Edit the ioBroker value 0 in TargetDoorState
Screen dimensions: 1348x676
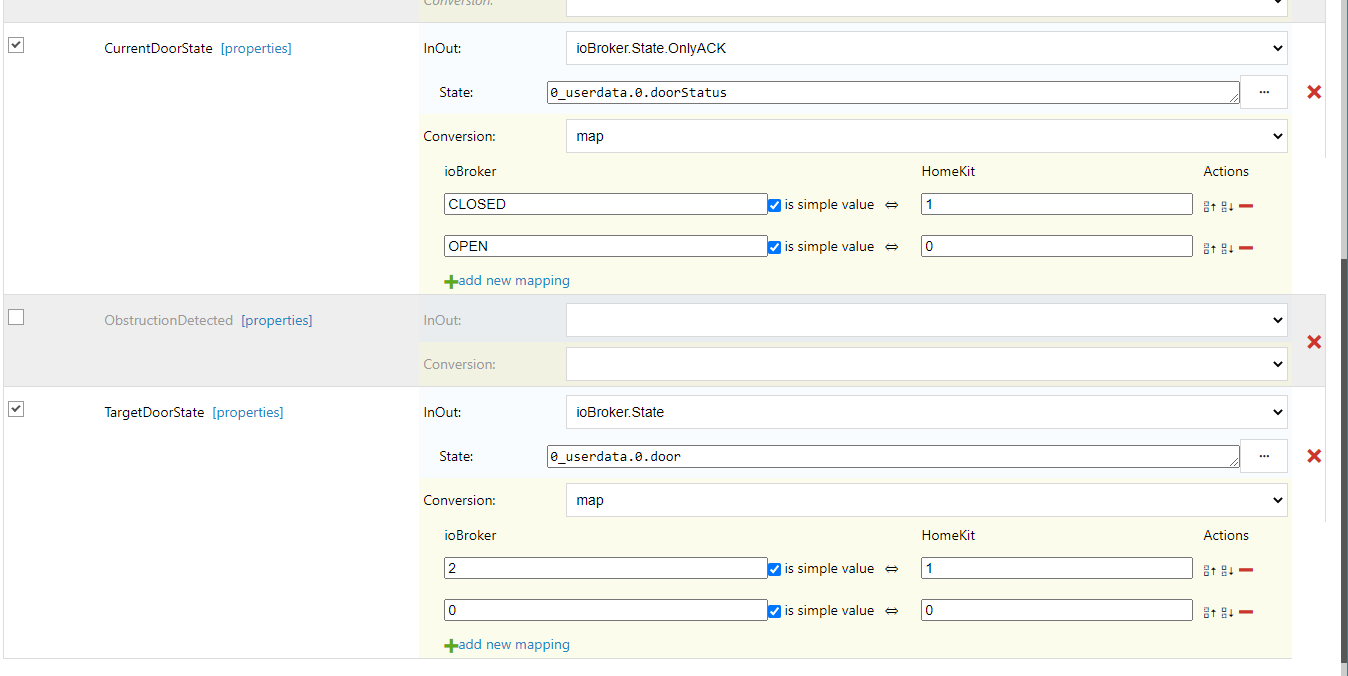[x=606, y=610]
